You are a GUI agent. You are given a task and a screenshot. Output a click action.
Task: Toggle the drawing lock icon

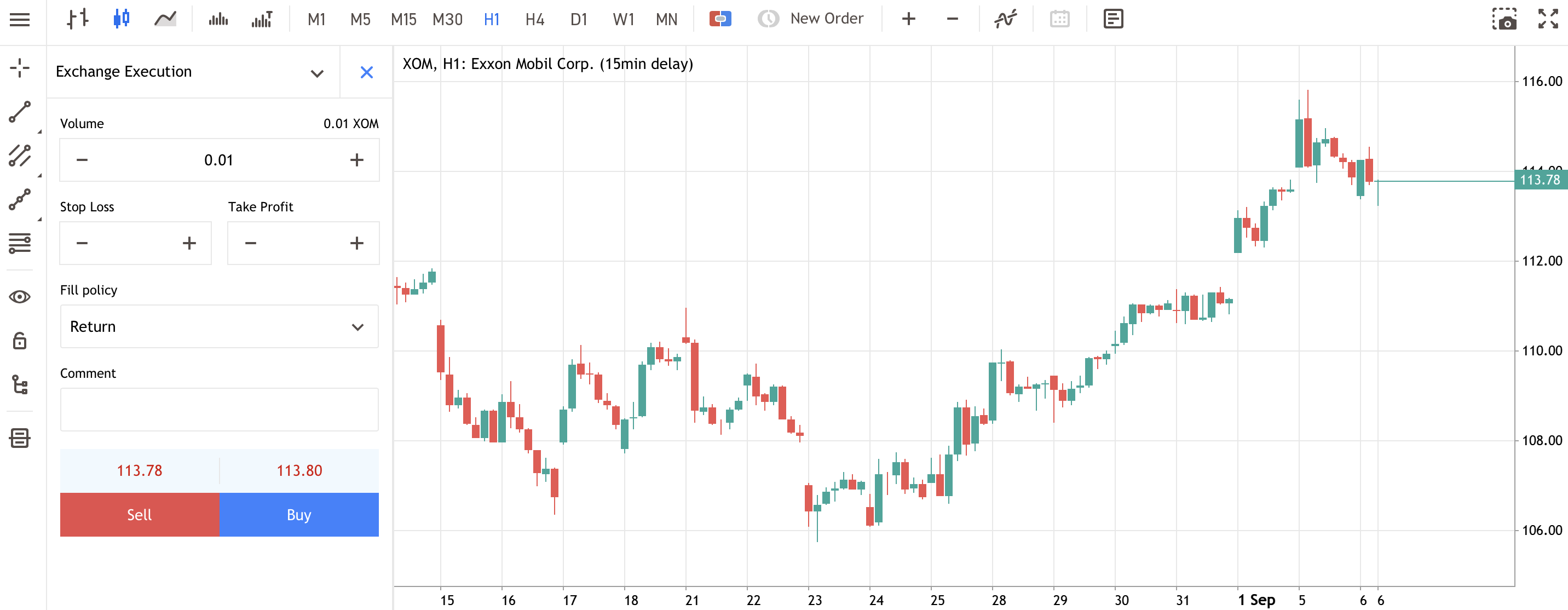pos(20,340)
